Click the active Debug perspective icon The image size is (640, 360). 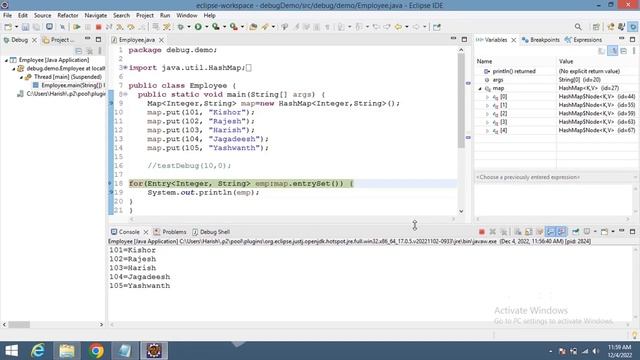633,27
